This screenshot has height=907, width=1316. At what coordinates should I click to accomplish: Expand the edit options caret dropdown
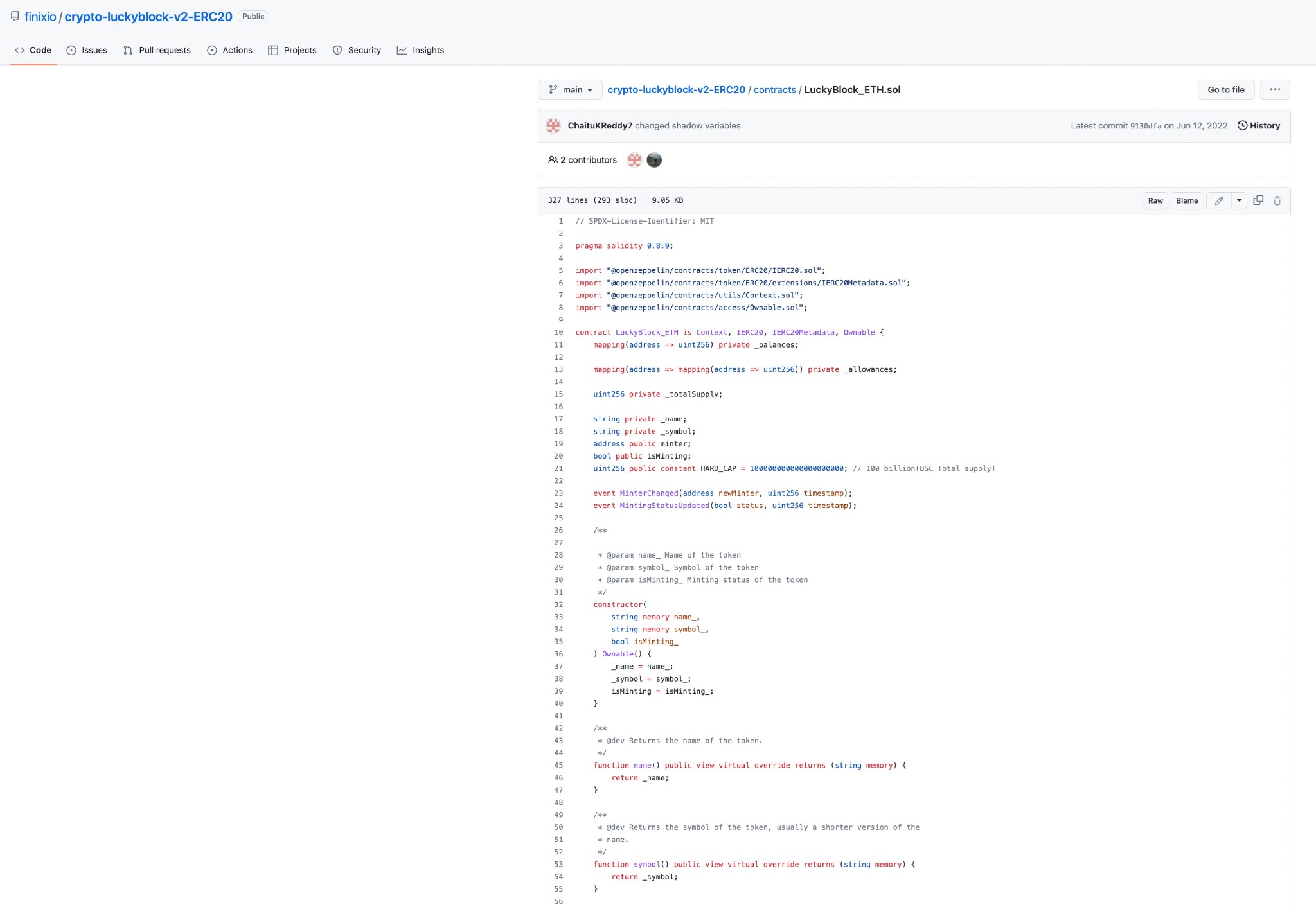click(x=1239, y=201)
